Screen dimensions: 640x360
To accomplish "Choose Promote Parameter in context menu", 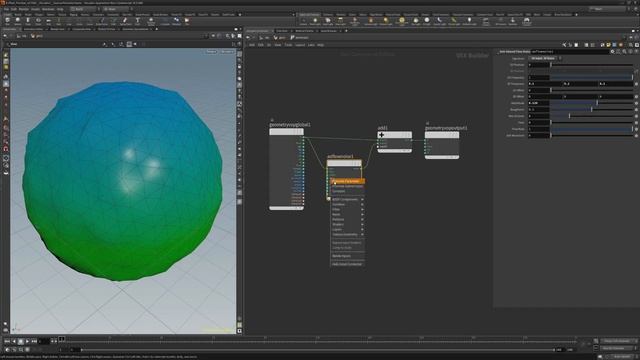I will pos(347,181).
